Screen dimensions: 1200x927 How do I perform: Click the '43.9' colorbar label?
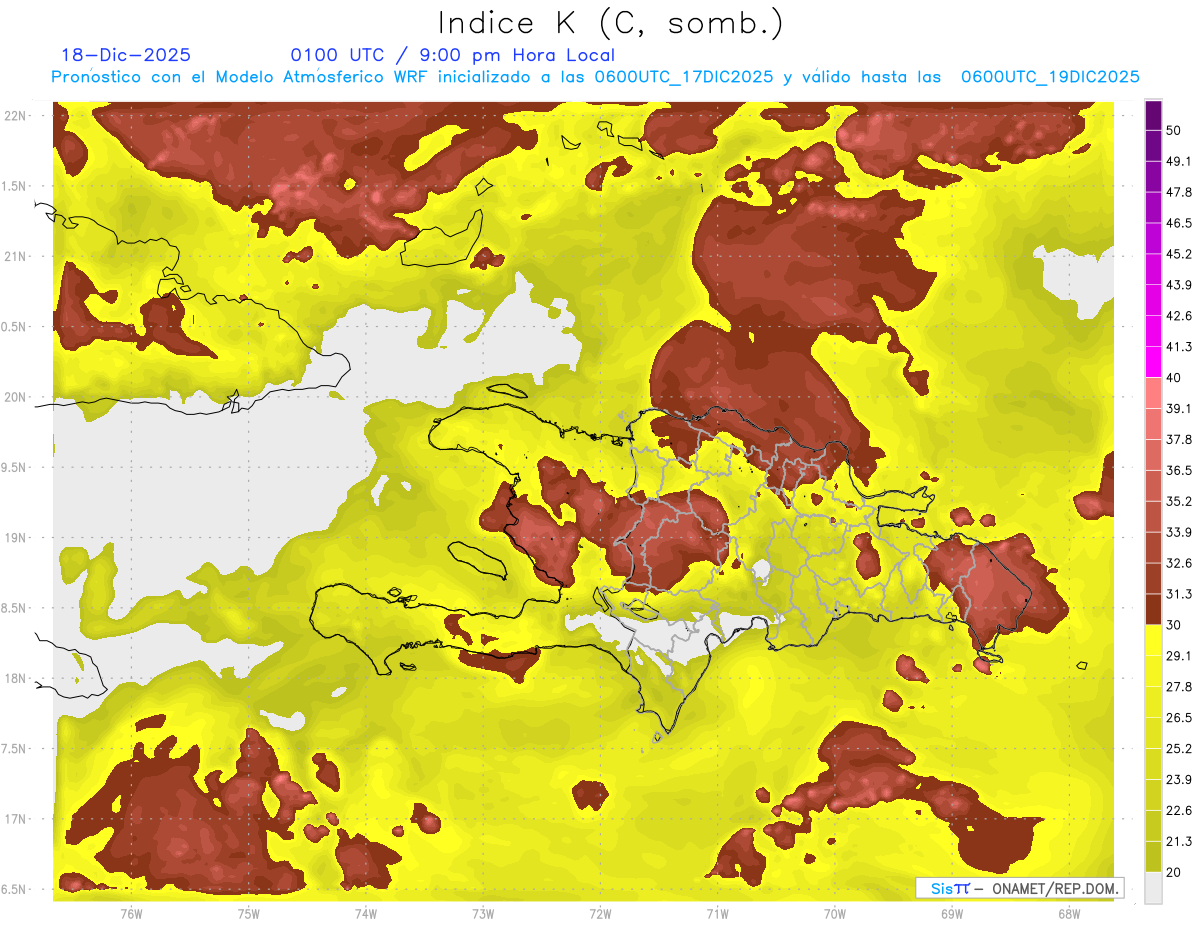tap(1179, 285)
